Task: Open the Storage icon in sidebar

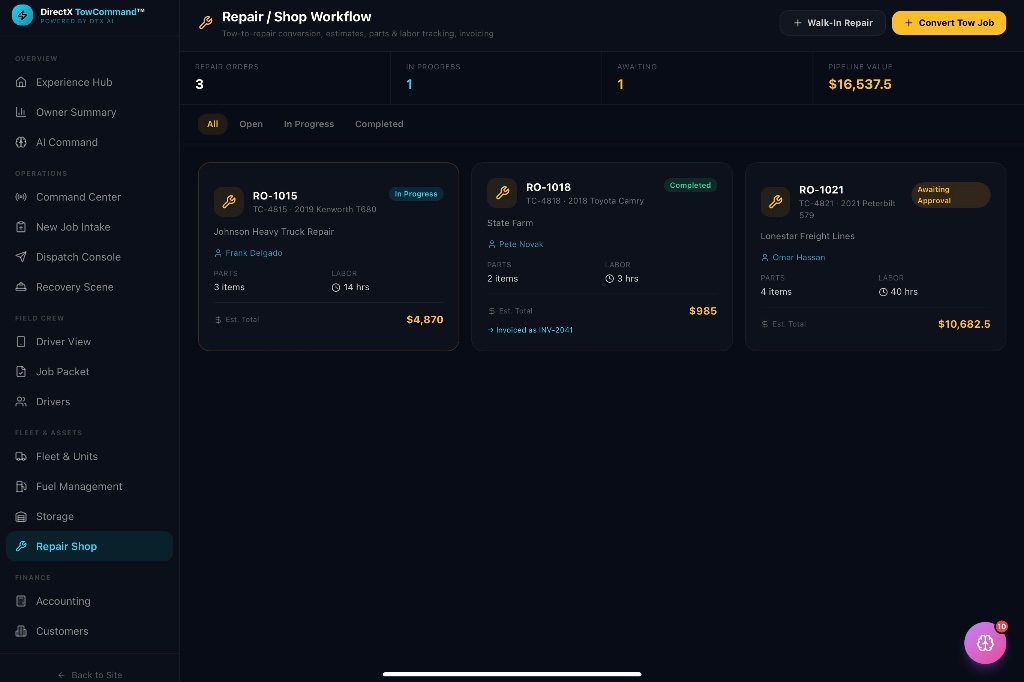Action: click(x=21, y=517)
